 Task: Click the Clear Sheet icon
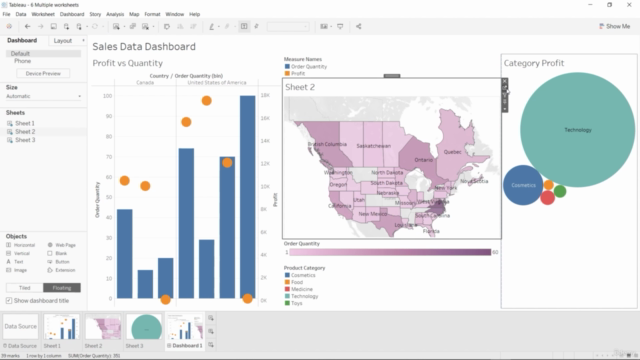(145, 27)
